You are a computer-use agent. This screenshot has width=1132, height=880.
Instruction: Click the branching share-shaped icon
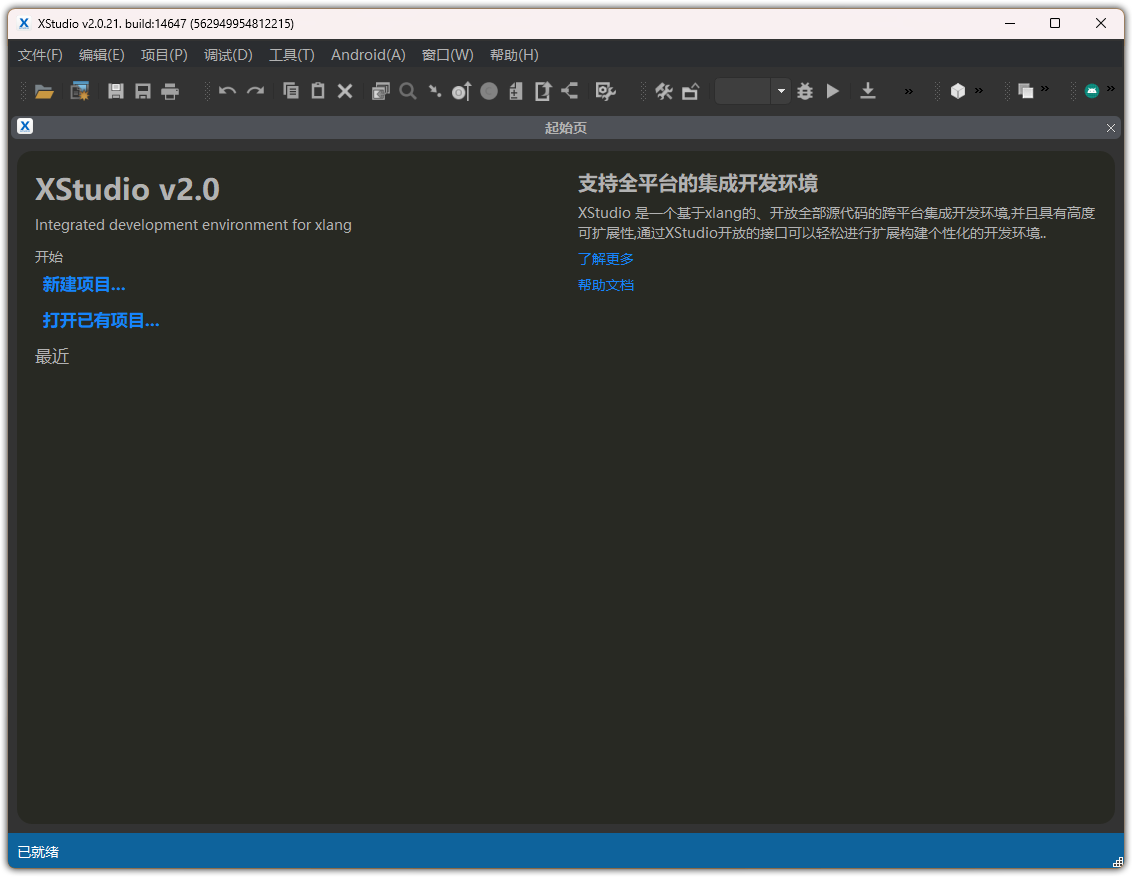[x=570, y=91]
